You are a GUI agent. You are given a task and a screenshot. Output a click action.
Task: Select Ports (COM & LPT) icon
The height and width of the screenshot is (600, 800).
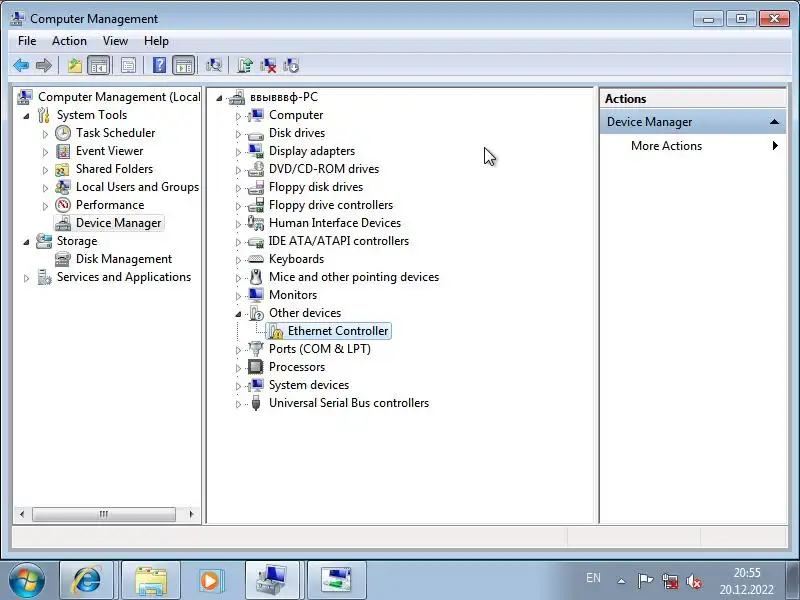[x=256, y=349]
